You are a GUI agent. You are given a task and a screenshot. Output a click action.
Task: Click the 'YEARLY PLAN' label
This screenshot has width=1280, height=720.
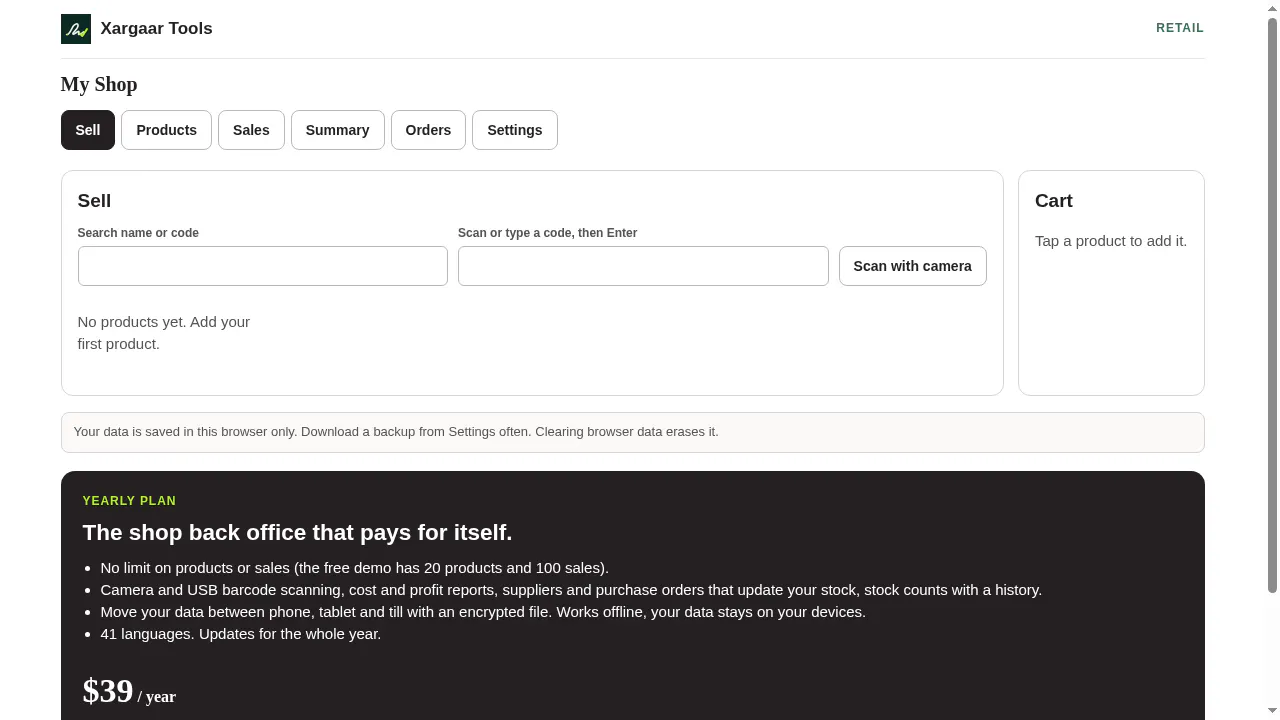pos(129,501)
